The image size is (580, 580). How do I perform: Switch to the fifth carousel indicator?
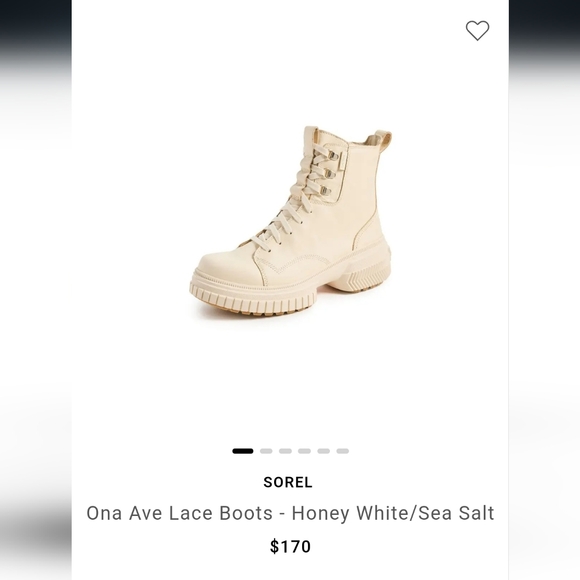pyautogui.click(x=323, y=451)
